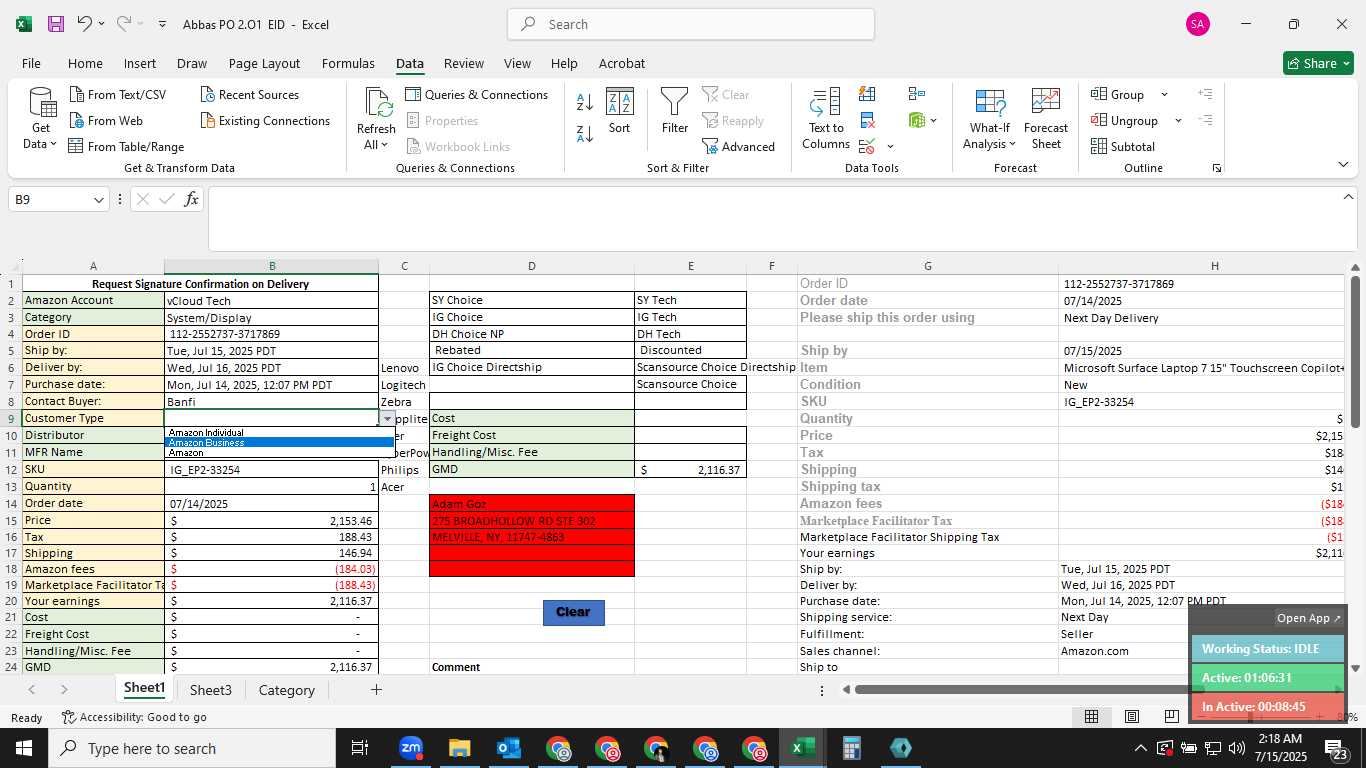Image resolution: width=1366 pixels, height=768 pixels.
Task: Open the Acrobat tab
Action: click(622, 63)
